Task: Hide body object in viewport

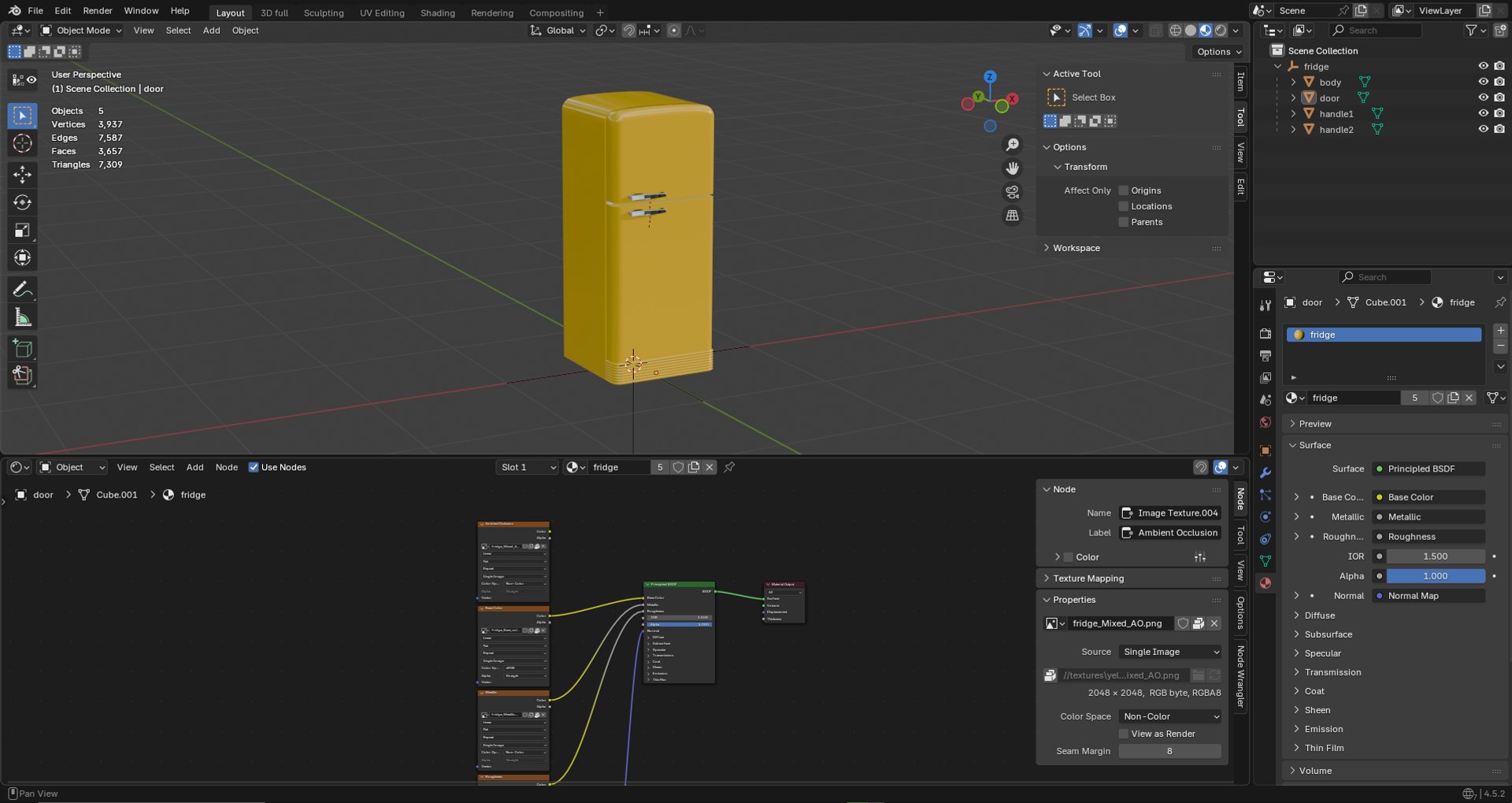Action: pos(1483,82)
